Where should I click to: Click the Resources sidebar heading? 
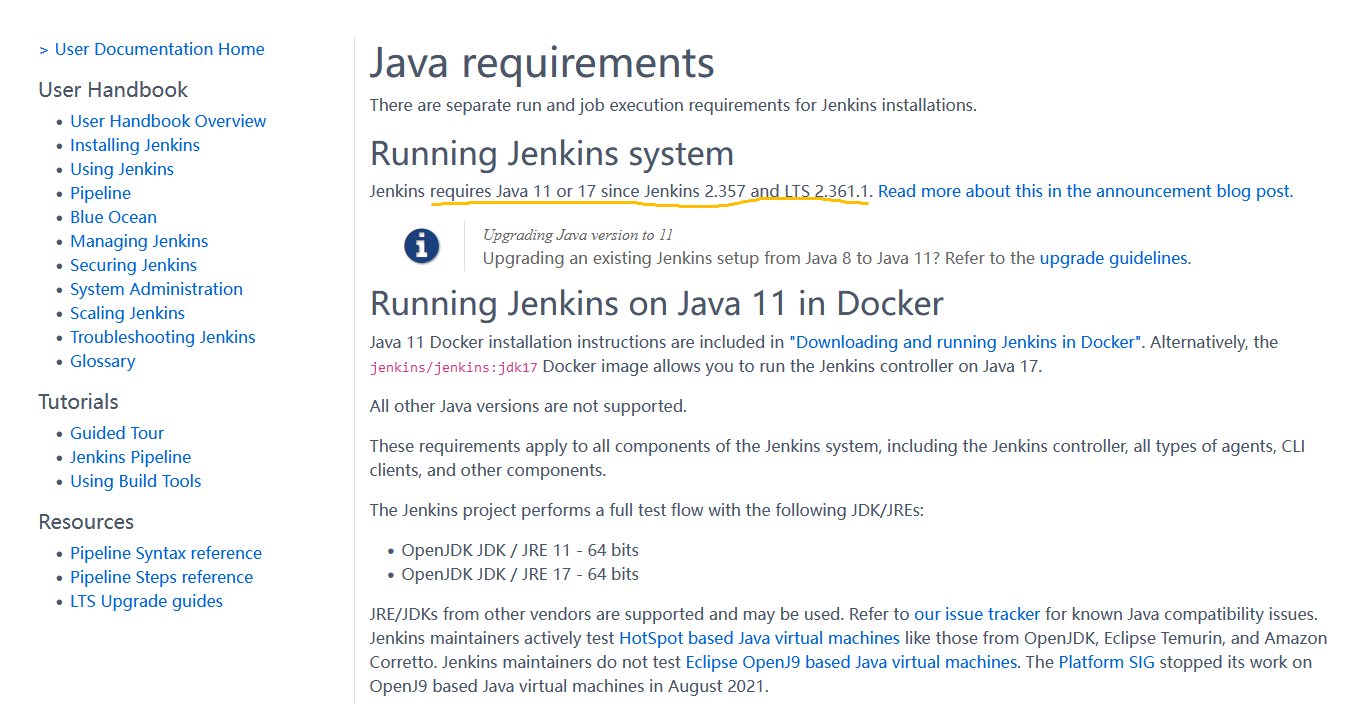pos(86,522)
